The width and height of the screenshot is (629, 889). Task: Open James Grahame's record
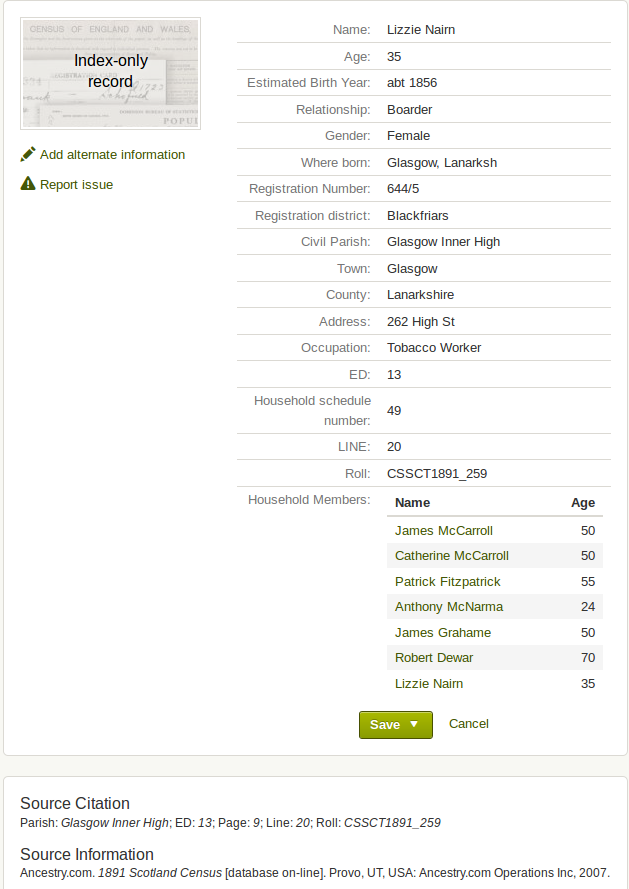[x=443, y=633]
